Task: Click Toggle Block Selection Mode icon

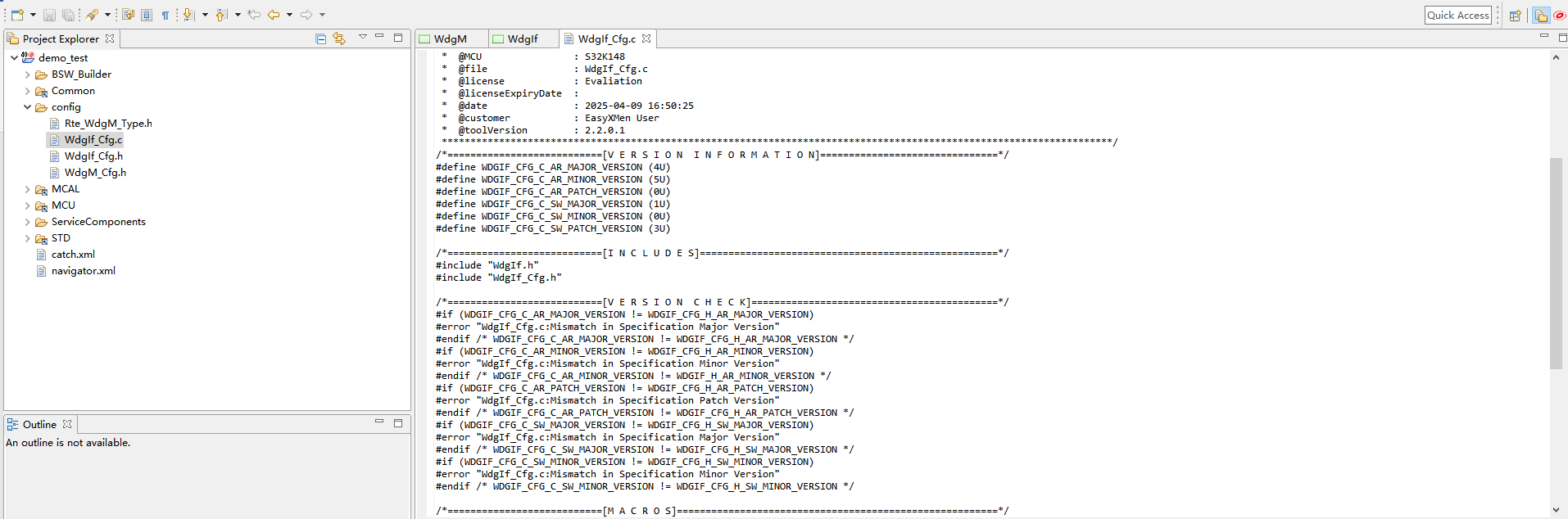Action: [147, 15]
